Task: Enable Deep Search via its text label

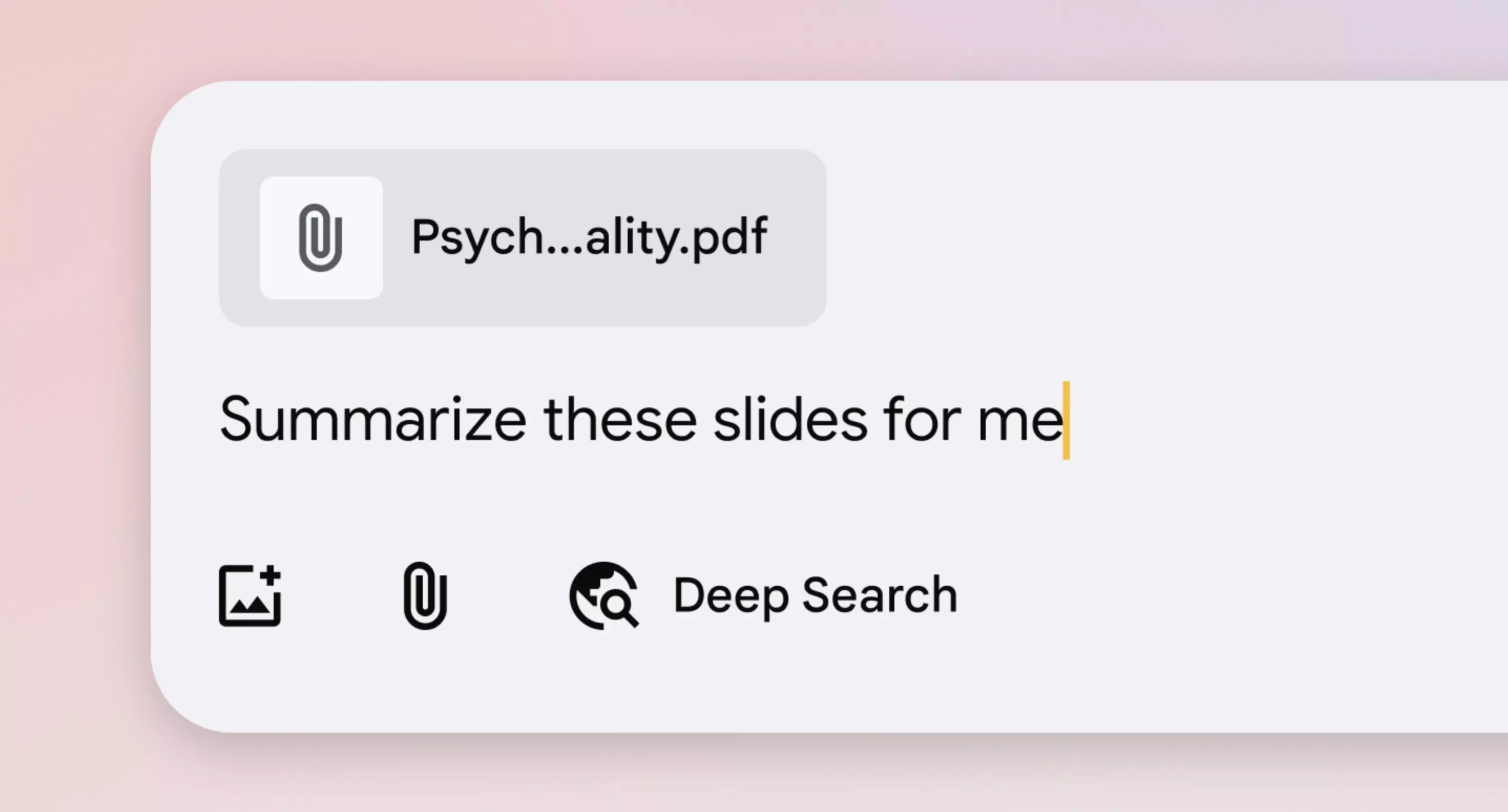Action: pyautogui.click(x=815, y=595)
